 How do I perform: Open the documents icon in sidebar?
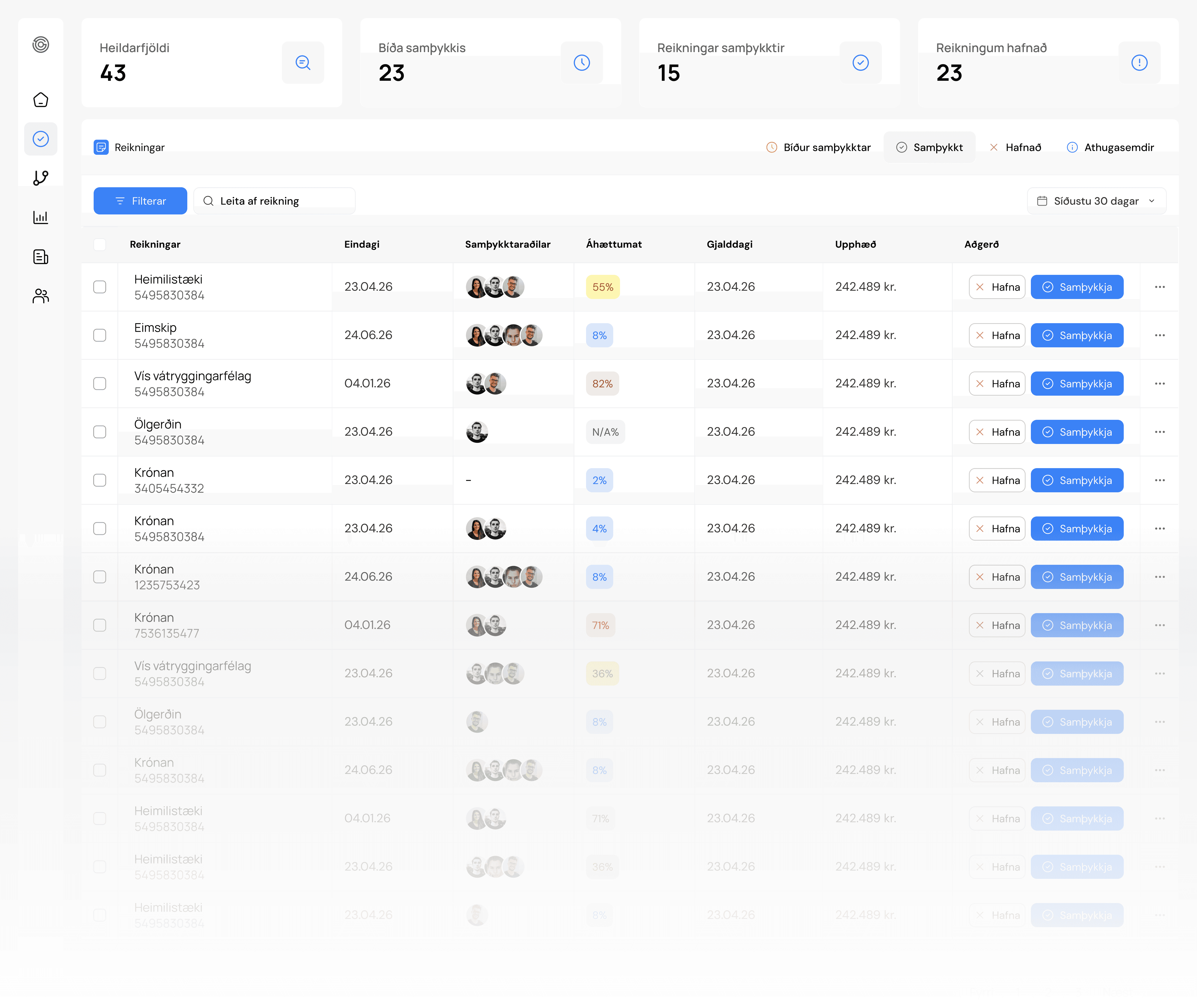click(41, 256)
